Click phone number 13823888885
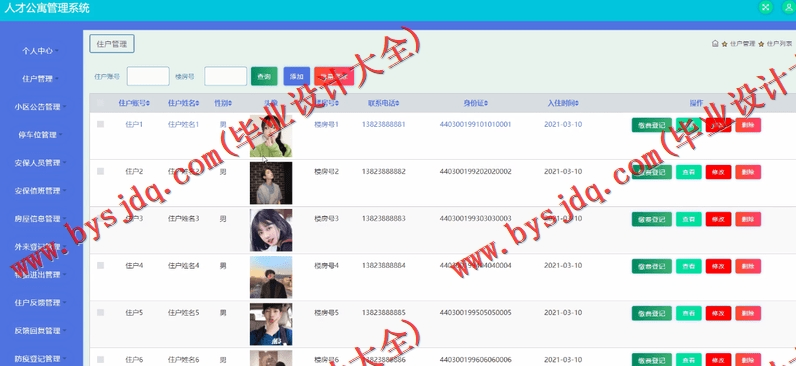 (384, 313)
